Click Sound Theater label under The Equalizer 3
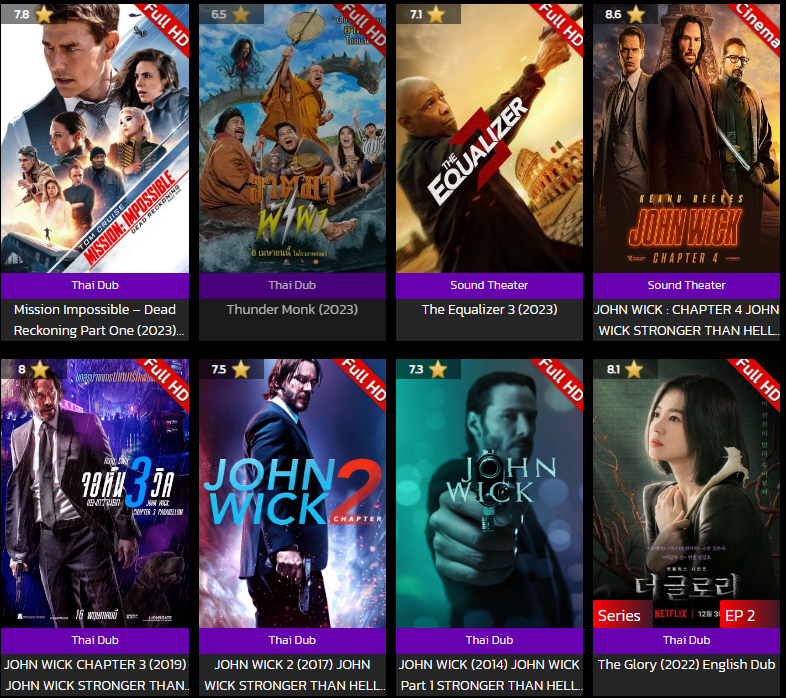Viewport: 786px width, 698px height. pyautogui.click(x=489, y=285)
